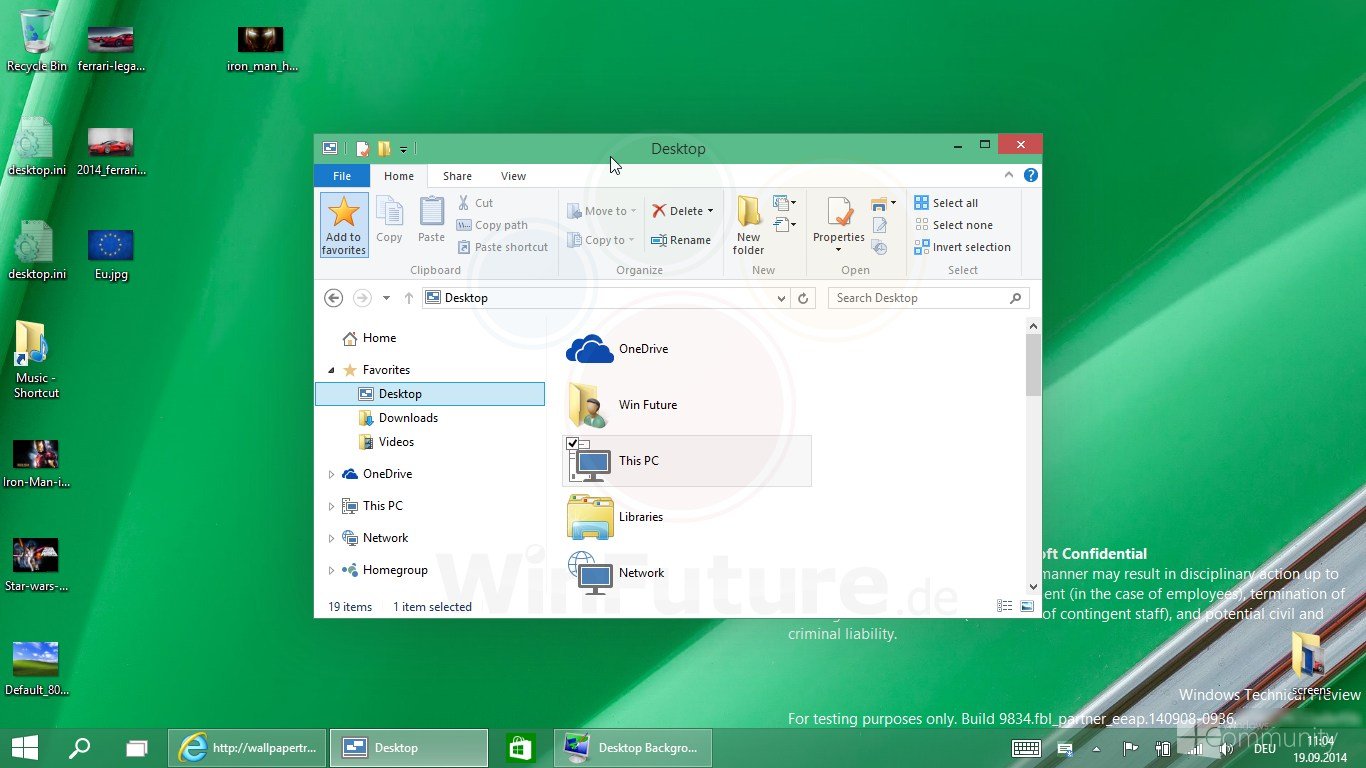
Task: Select Videos under Favorites
Action: point(386,442)
